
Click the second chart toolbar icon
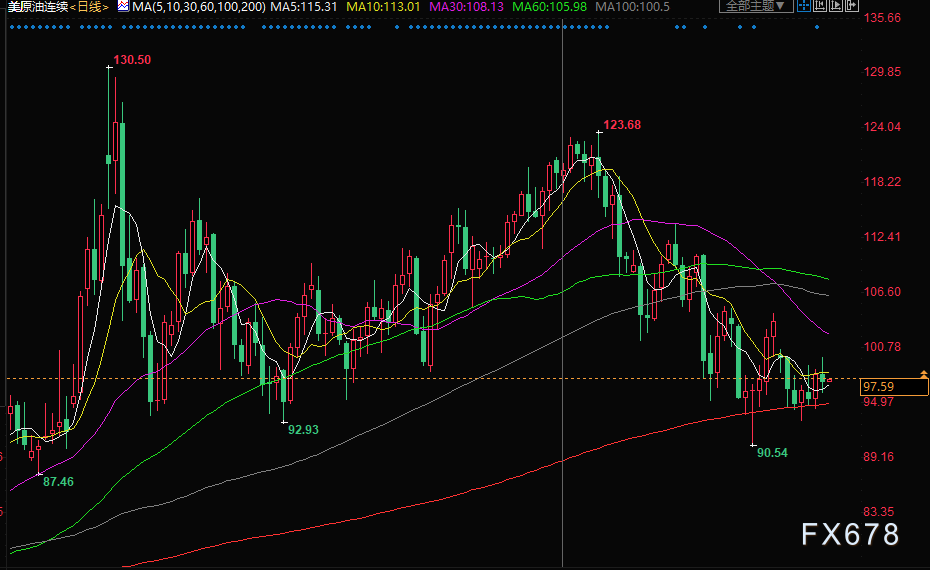(819, 6)
